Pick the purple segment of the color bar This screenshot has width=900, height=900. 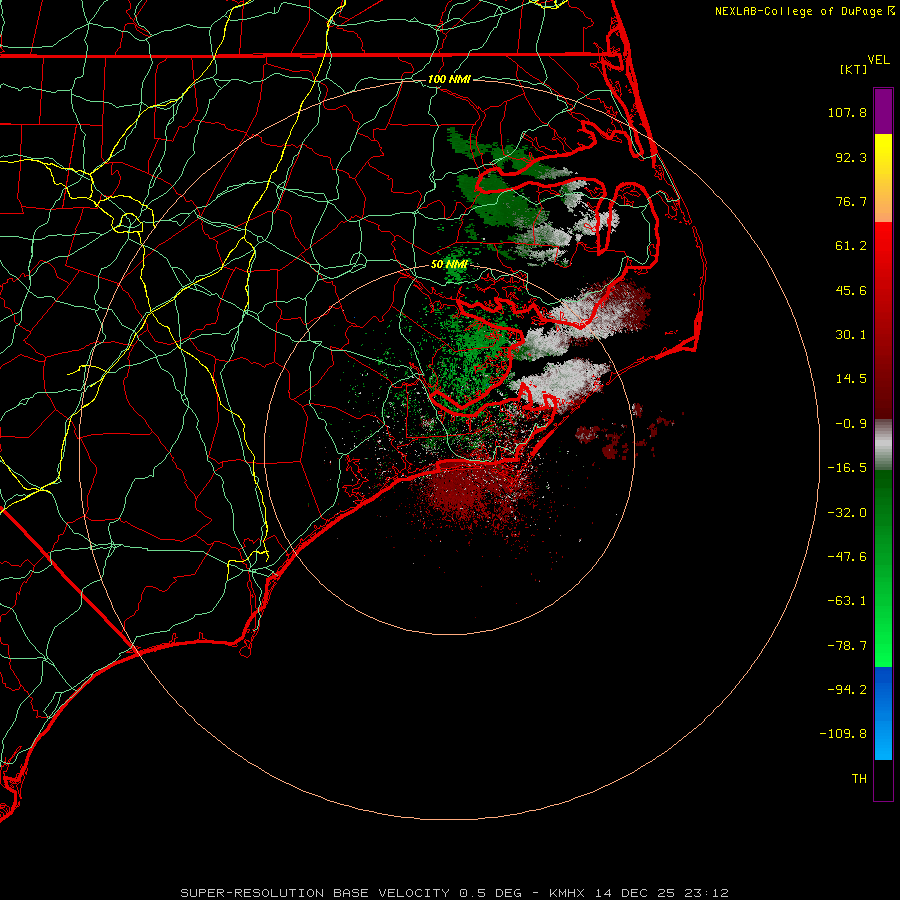883,111
